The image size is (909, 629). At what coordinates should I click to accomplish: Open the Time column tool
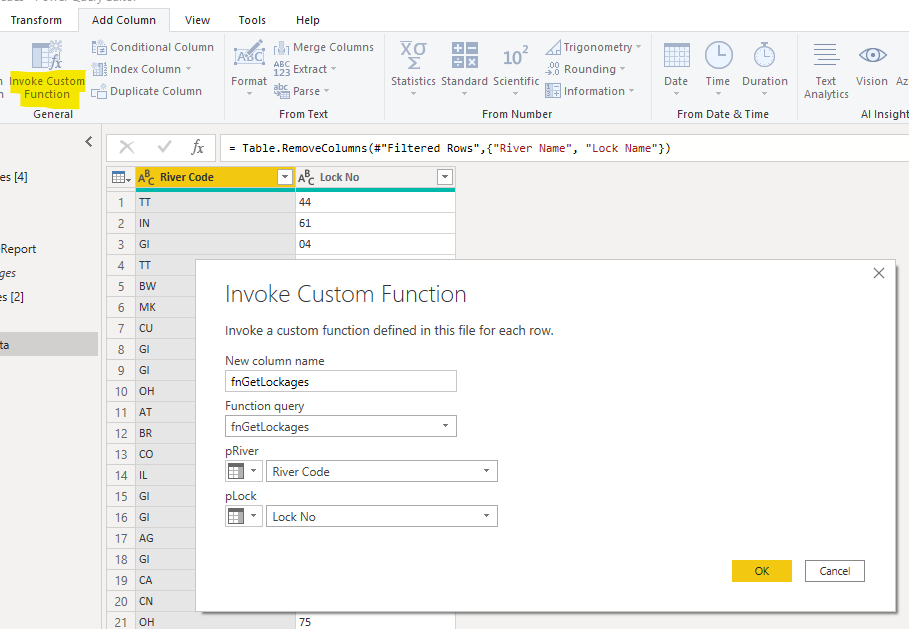[x=718, y=56]
